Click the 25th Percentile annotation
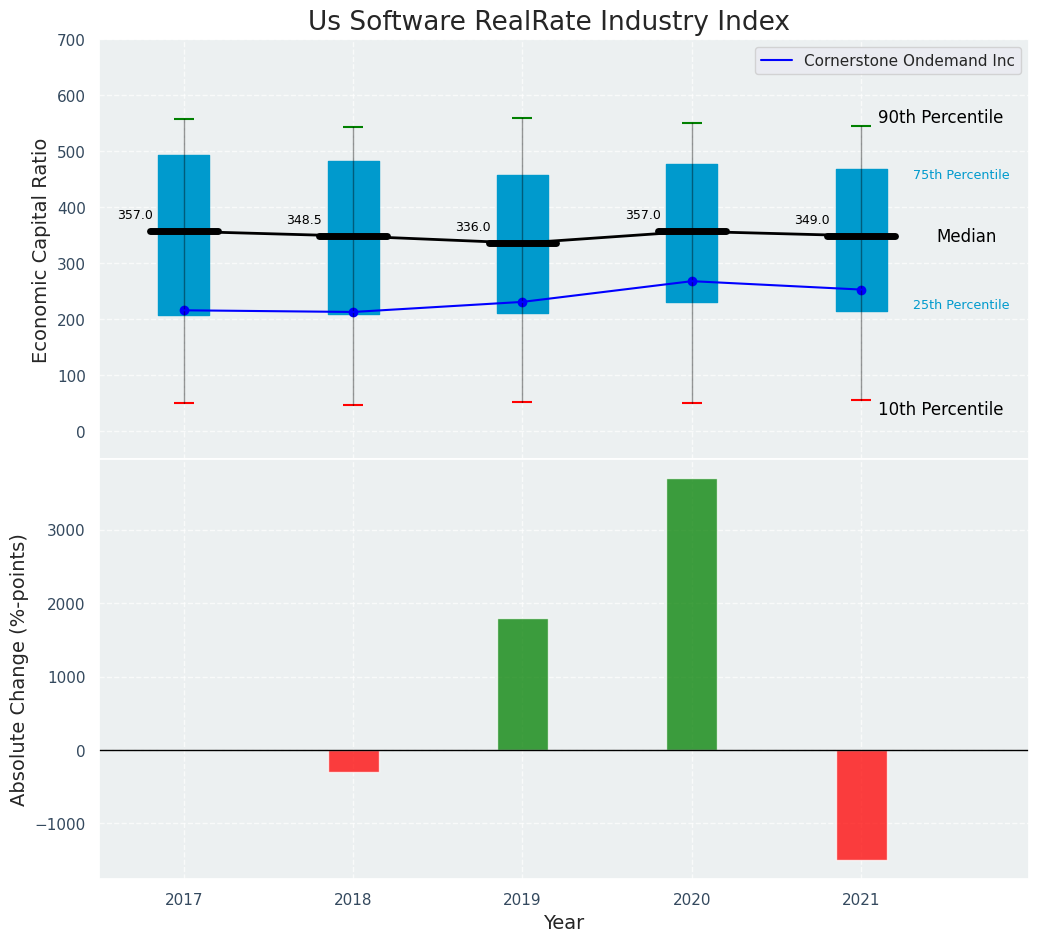 (960, 305)
